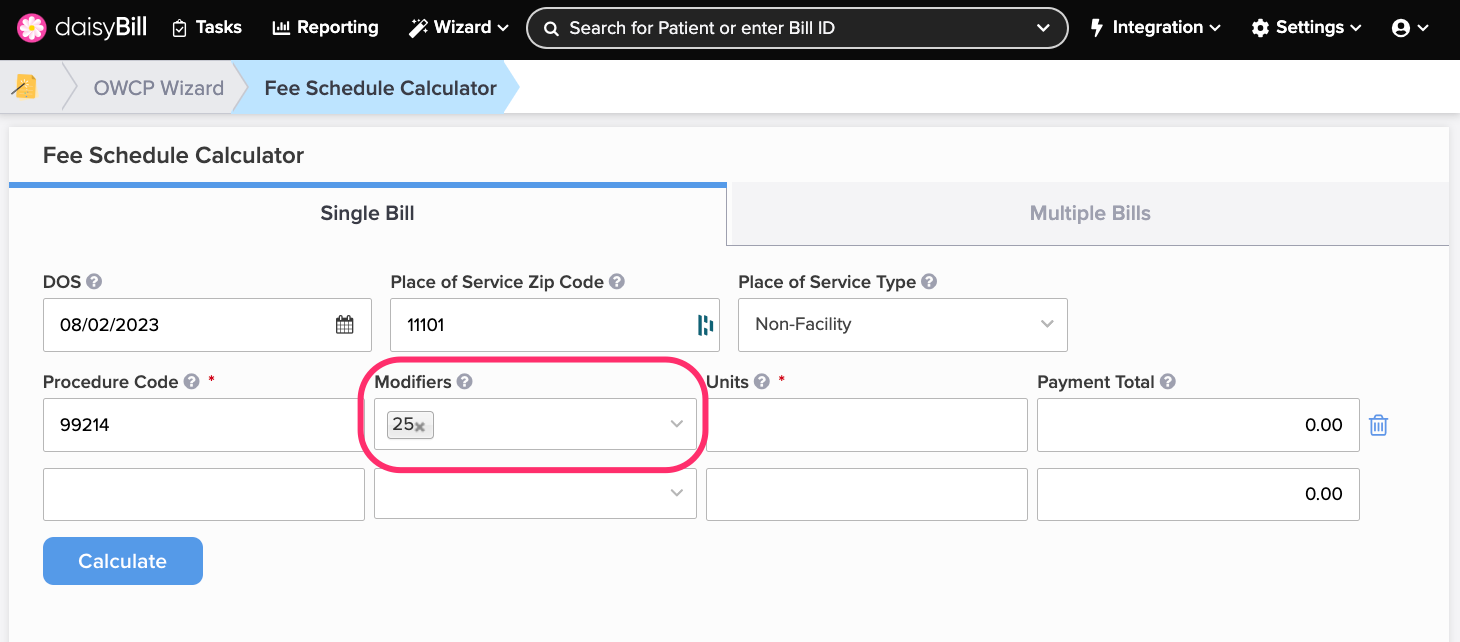Screen dimensions: 1460x642
Task: Delete the first procedure row with trash icon
Action: click(x=1379, y=425)
